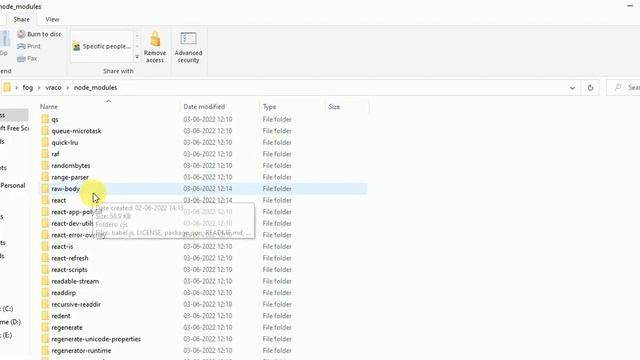
Task: Select the react-error-overlay folder icon
Action: coord(45,235)
